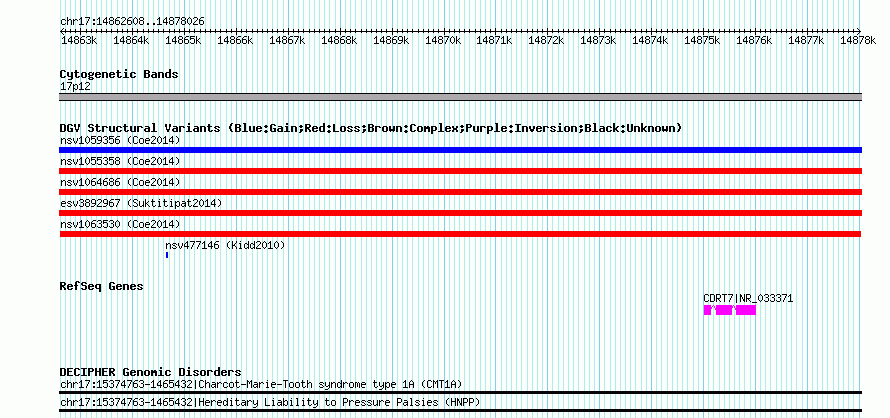Click the black CMT1A disorder region bar

coord(460,392)
